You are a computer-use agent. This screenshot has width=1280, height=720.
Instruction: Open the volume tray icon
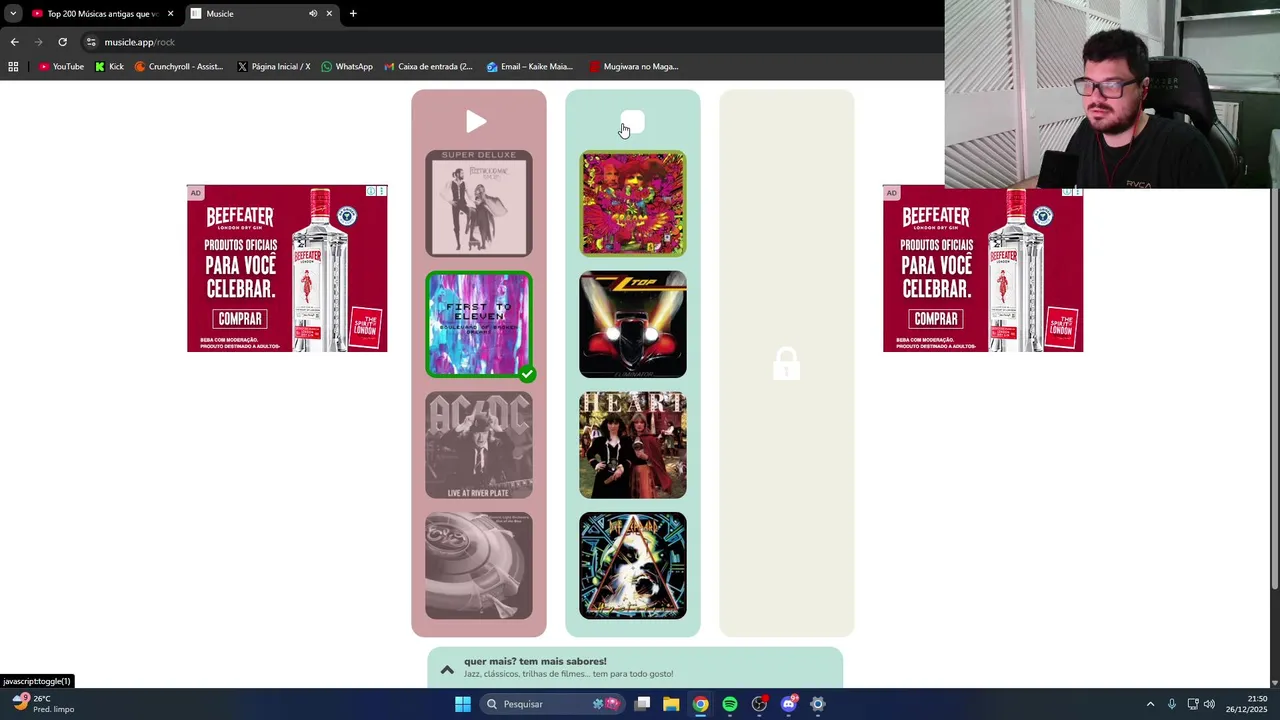click(x=1209, y=704)
